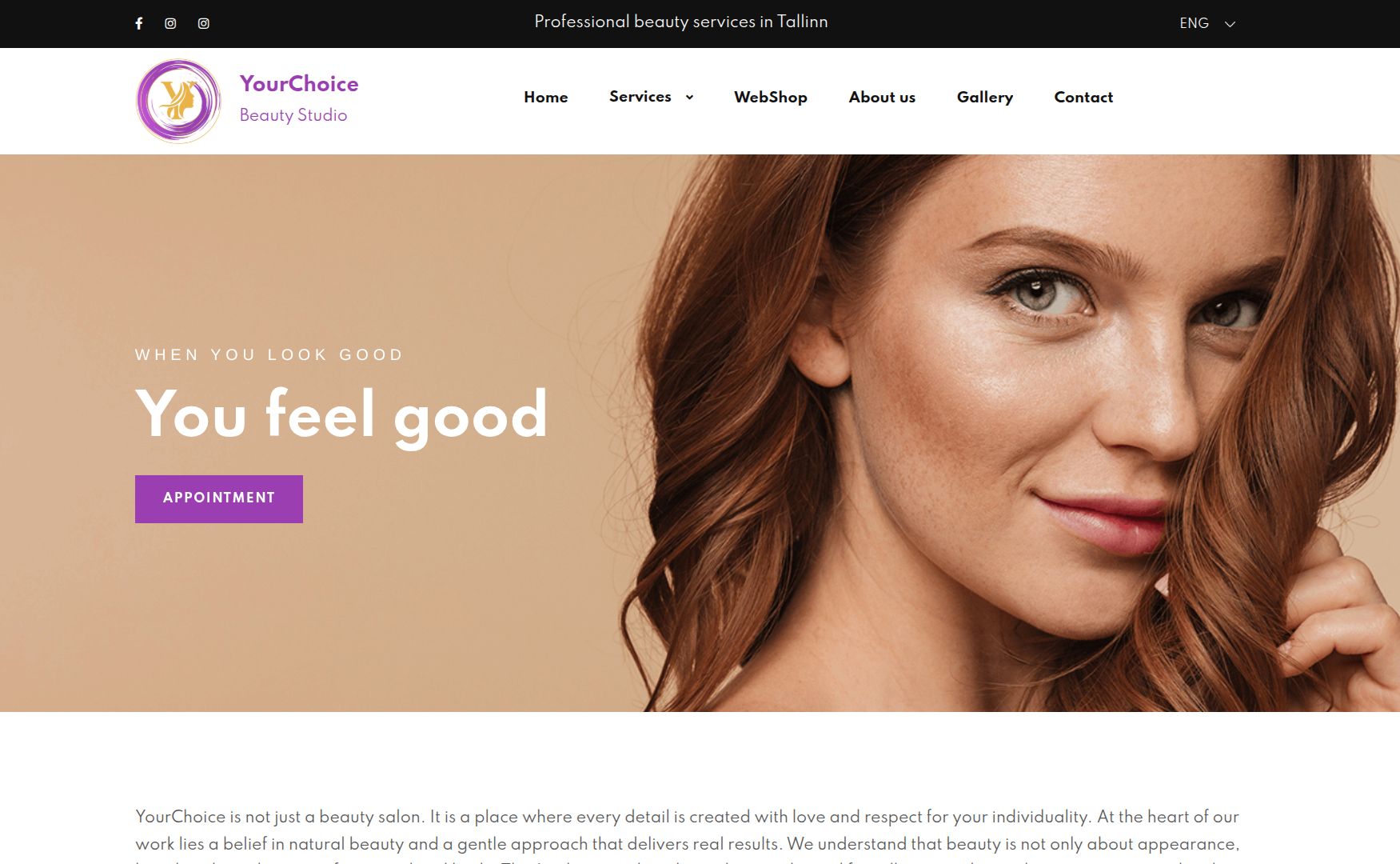Image resolution: width=1400 pixels, height=864 pixels.
Task: Click the purple APPOINTMENT button
Action: (219, 499)
